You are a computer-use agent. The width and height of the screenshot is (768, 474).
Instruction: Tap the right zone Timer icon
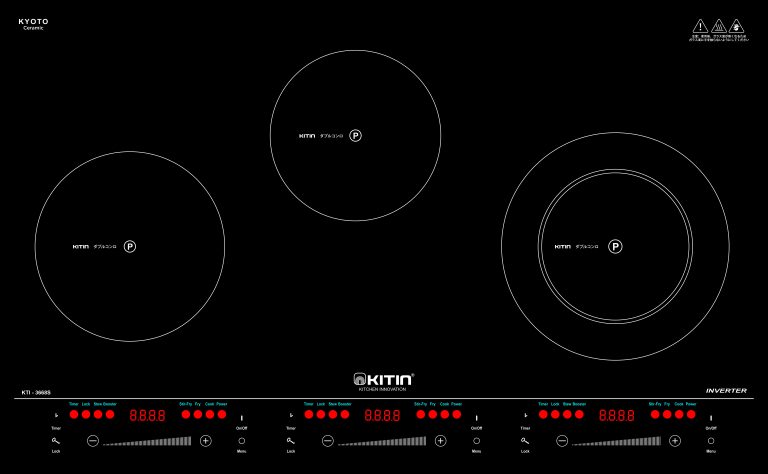point(525,415)
